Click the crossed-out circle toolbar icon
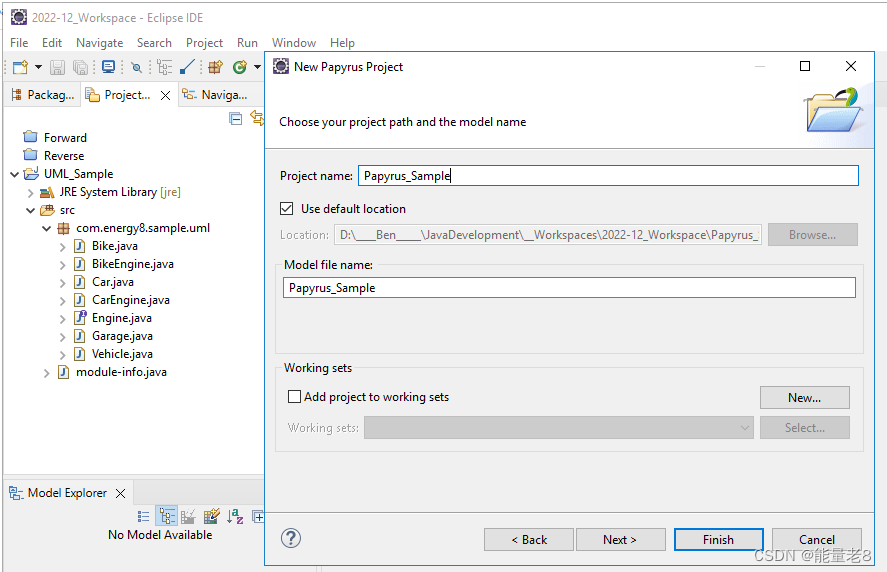This screenshot has width=887, height=572. tap(136, 67)
